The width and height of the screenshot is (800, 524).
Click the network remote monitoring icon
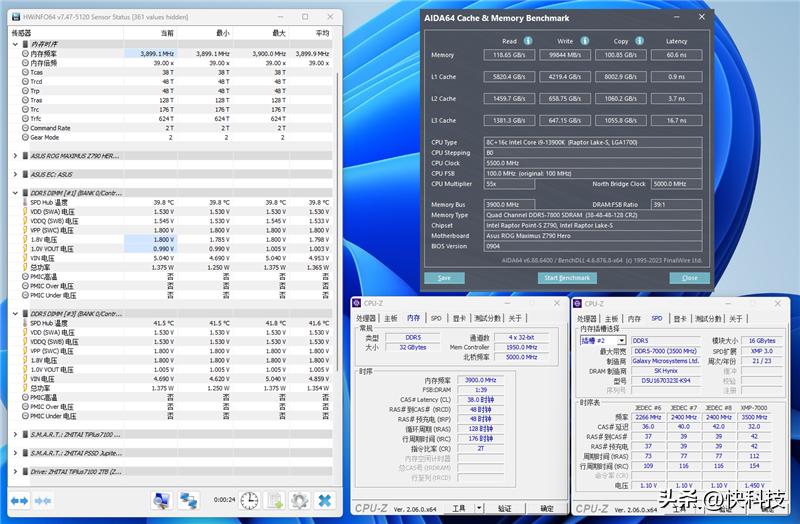[x=190, y=500]
